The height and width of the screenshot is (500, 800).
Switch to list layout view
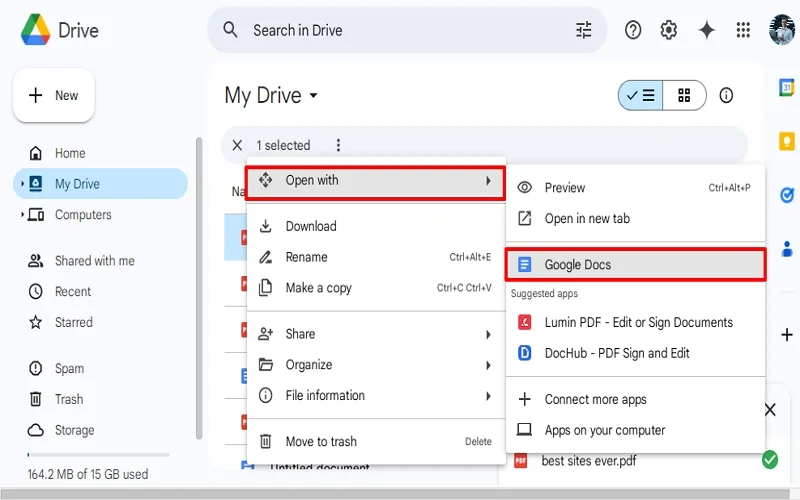(x=641, y=95)
